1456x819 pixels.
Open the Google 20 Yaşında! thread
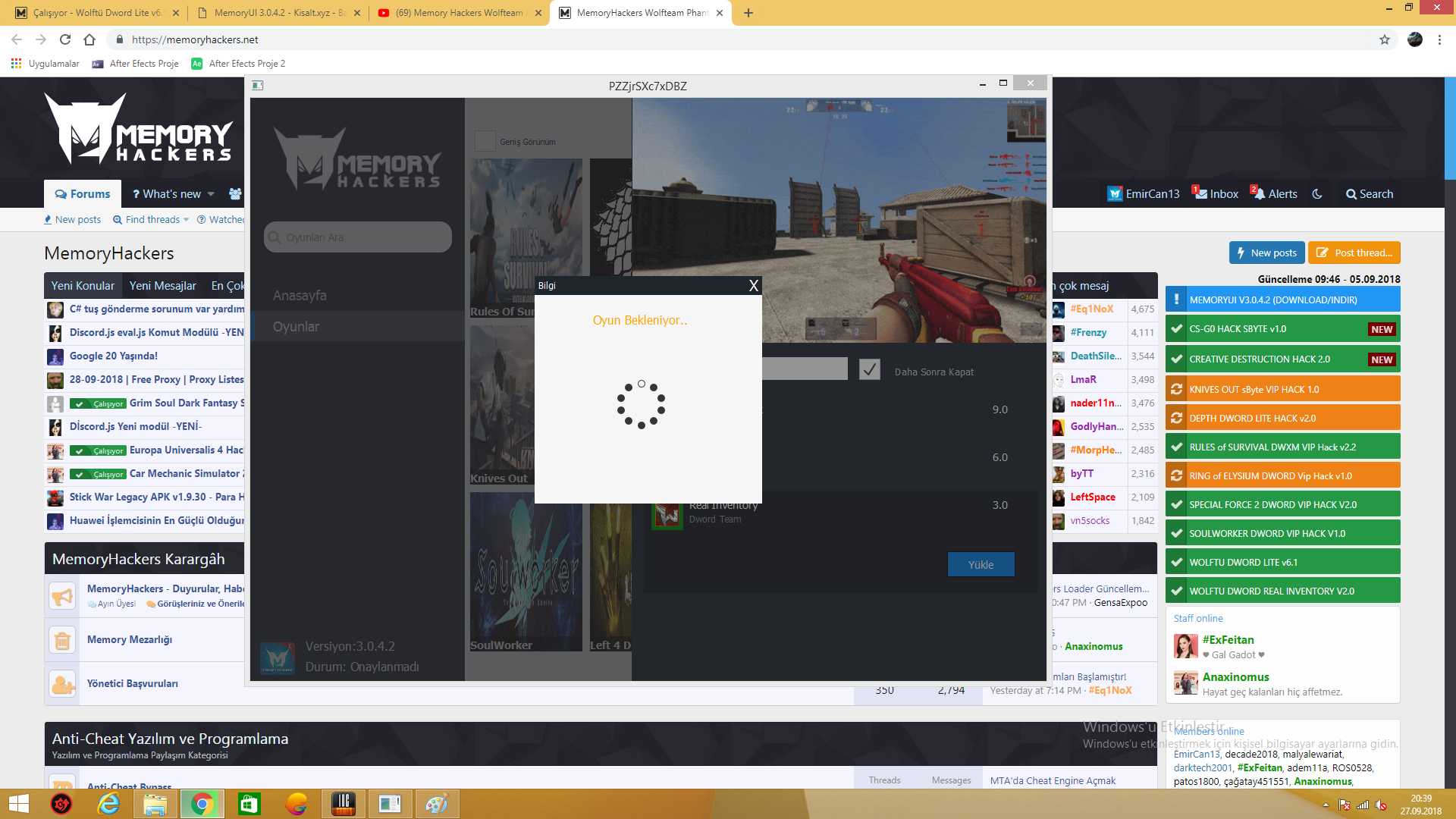click(114, 356)
